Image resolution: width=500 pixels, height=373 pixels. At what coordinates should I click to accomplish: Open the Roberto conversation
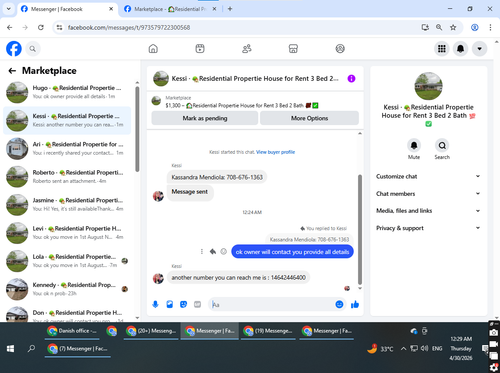coord(67,177)
